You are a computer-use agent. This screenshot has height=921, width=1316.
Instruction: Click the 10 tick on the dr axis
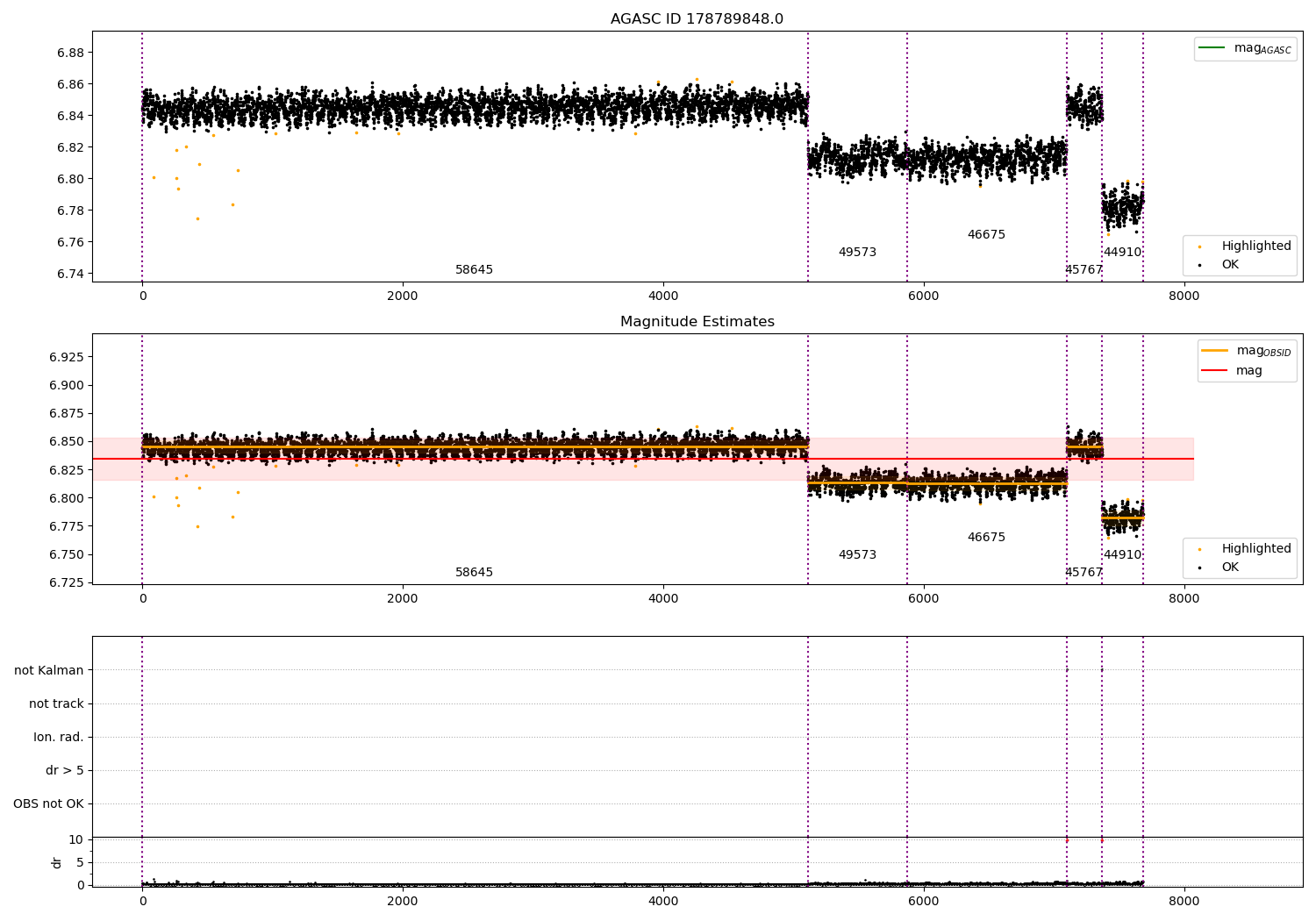(x=76, y=839)
